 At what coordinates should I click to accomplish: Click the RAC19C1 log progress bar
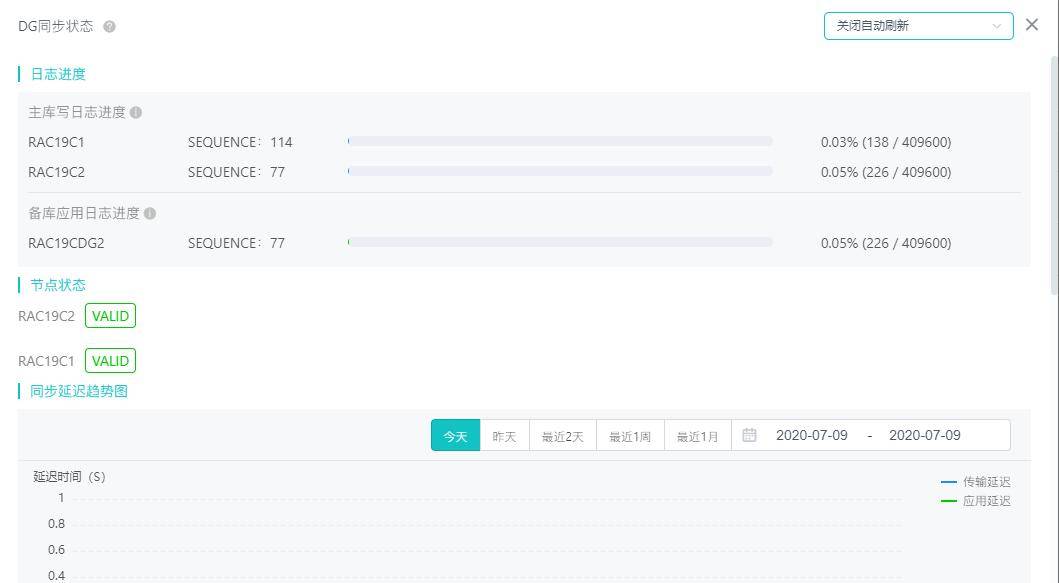click(560, 142)
